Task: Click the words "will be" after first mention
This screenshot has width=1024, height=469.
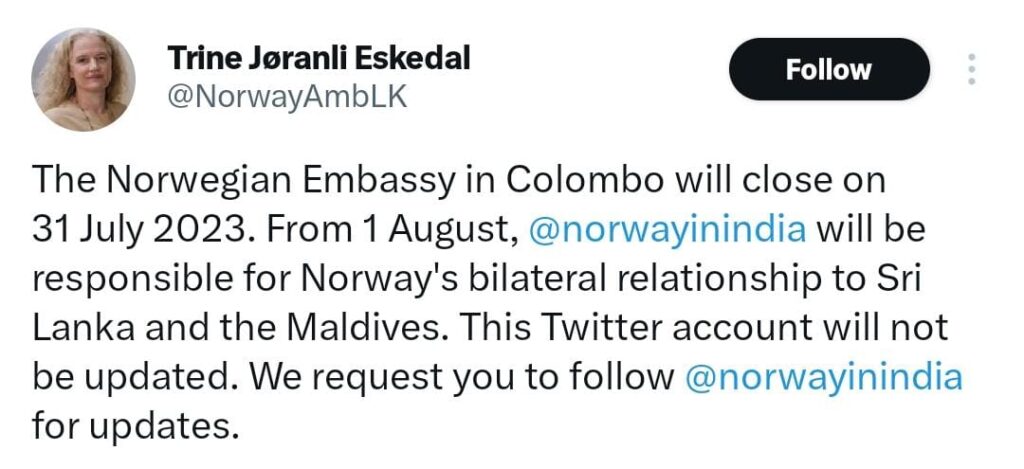Action: tap(871, 229)
